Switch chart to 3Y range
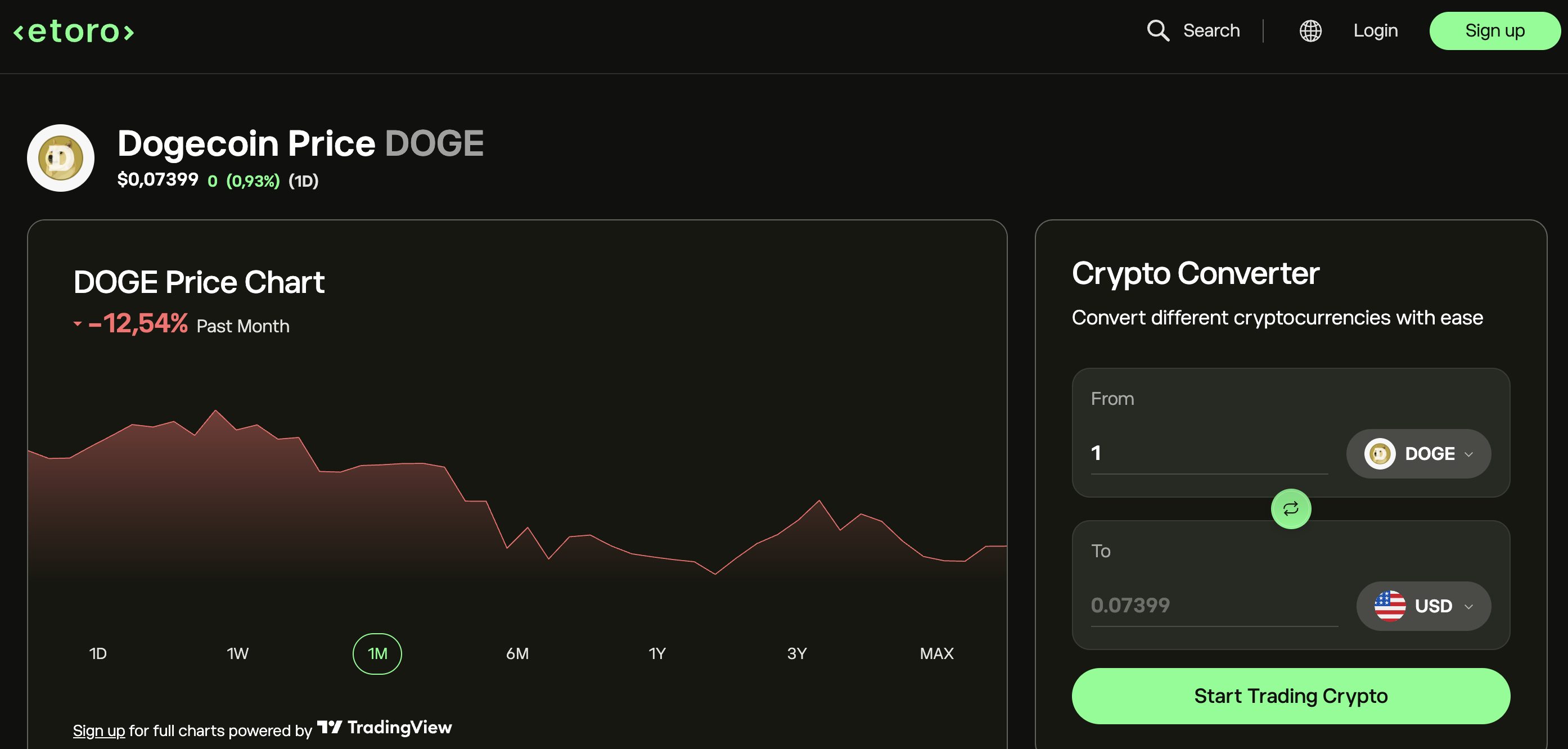Viewport: 1568px width, 749px height. point(797,653)
